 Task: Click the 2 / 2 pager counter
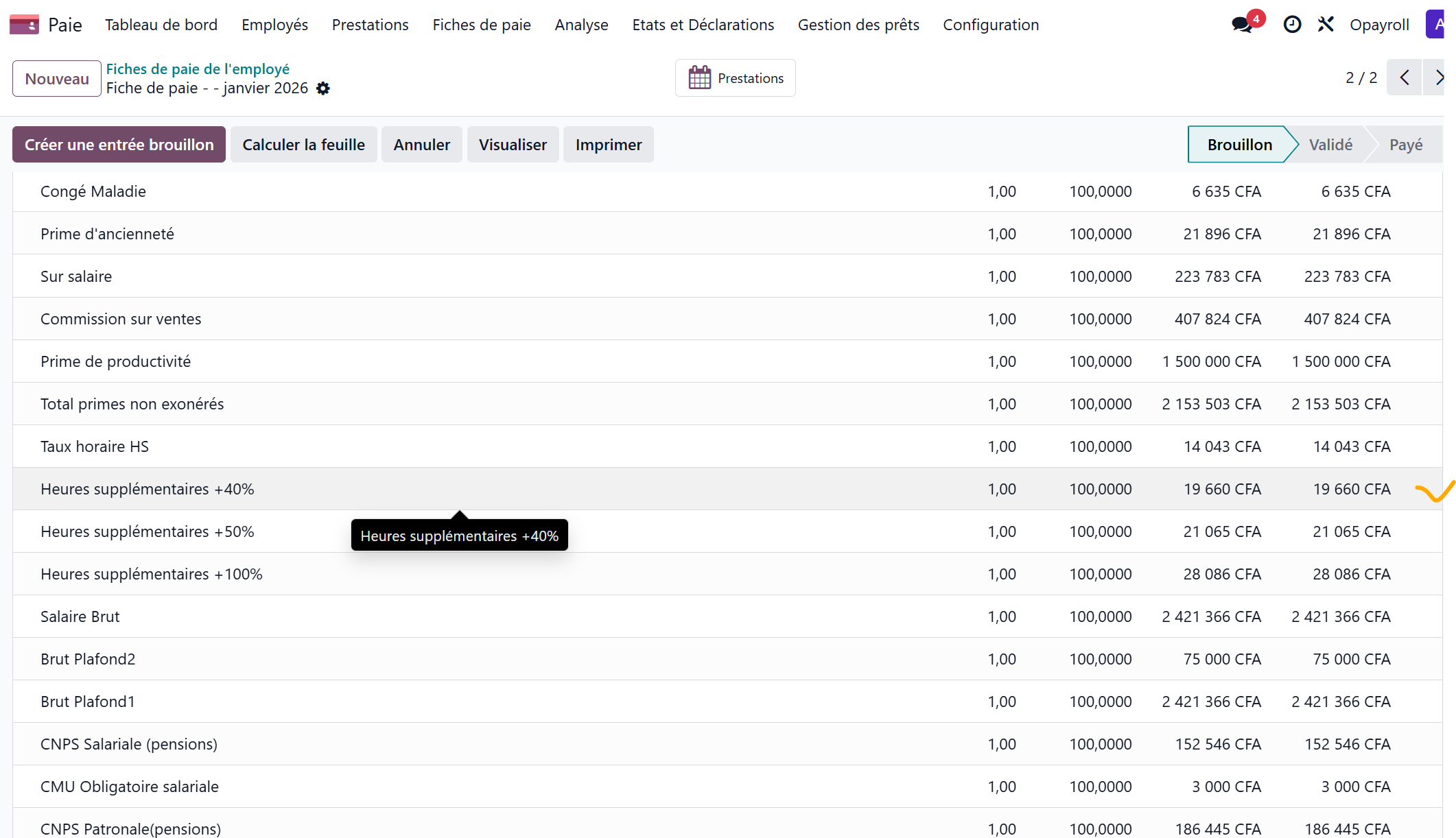click(1361, 77)
